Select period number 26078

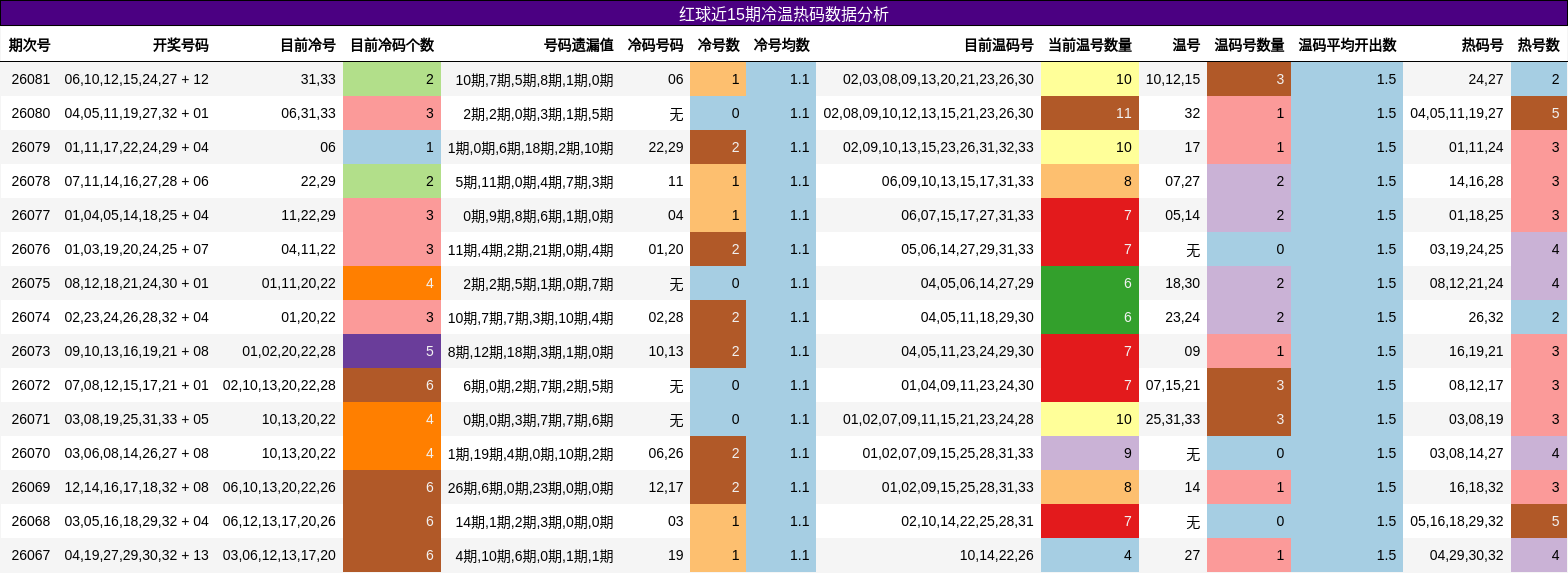click(31, 181)
